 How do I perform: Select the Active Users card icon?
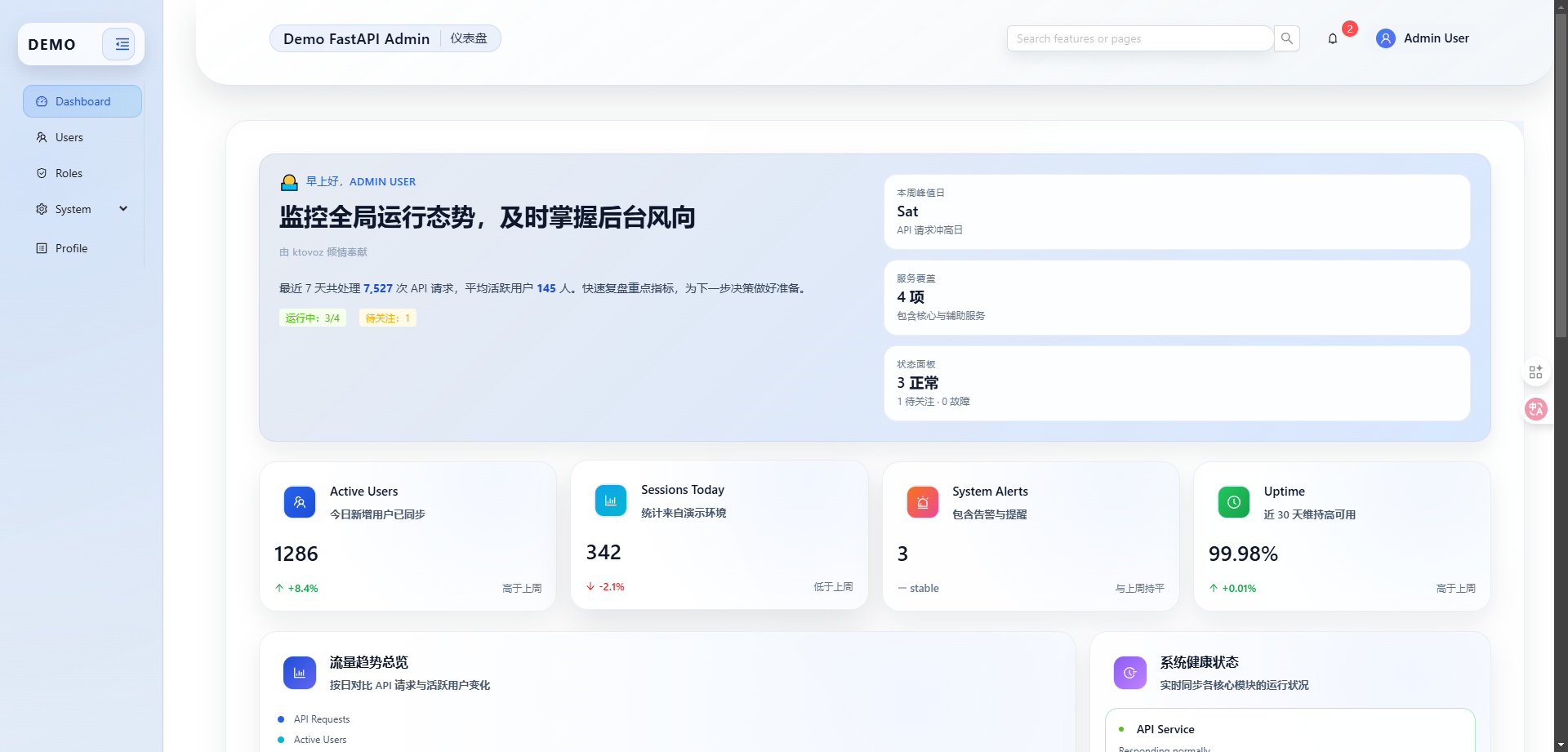(299, 501)
